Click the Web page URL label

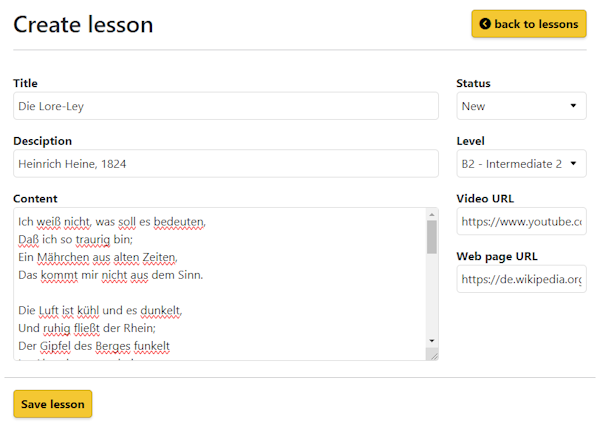point(496,256)
